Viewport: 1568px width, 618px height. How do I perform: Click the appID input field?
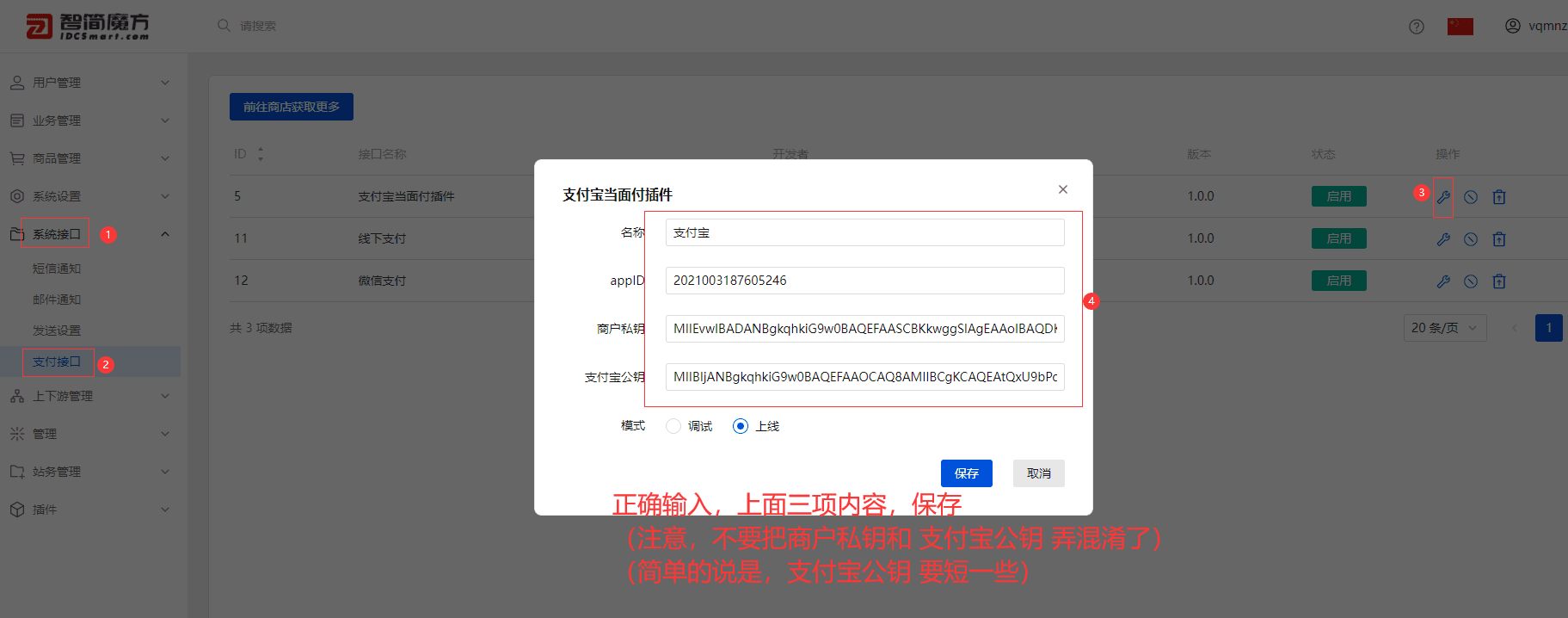tap(865, 281)
